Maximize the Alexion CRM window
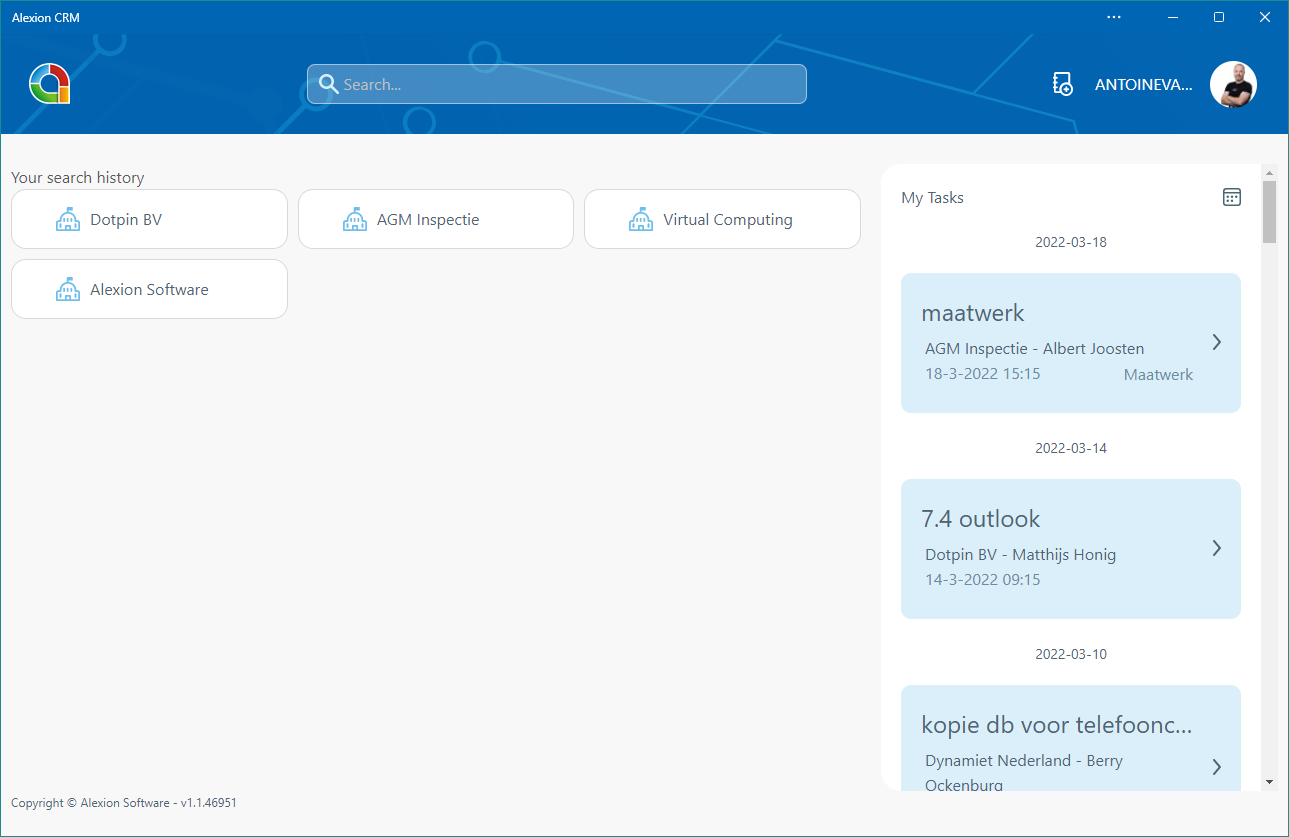1289x837 pixels. (x=1218, y=17)
